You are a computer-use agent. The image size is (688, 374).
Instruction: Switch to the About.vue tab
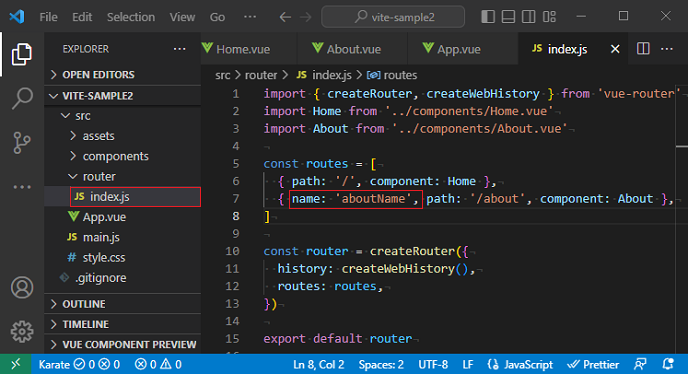[353, 49]
